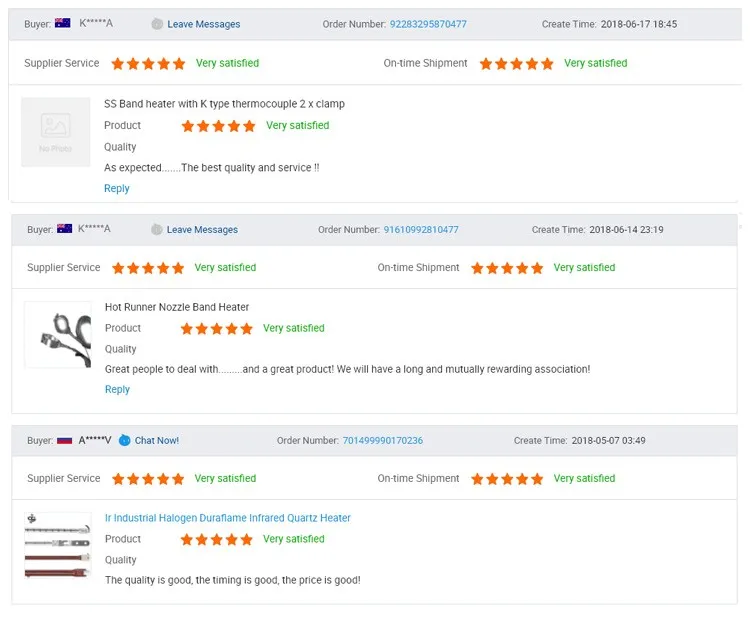
Task: Open the Infrared Quartz Heater product thumbnail
Action: [58, 545]
